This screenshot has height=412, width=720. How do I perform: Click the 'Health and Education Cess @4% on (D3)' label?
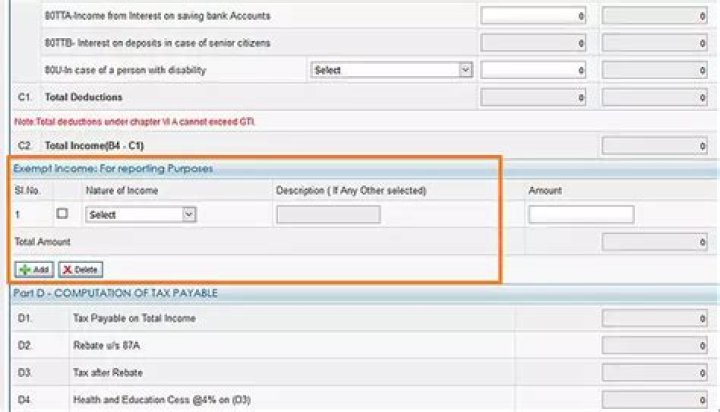[x=162, y=400]
